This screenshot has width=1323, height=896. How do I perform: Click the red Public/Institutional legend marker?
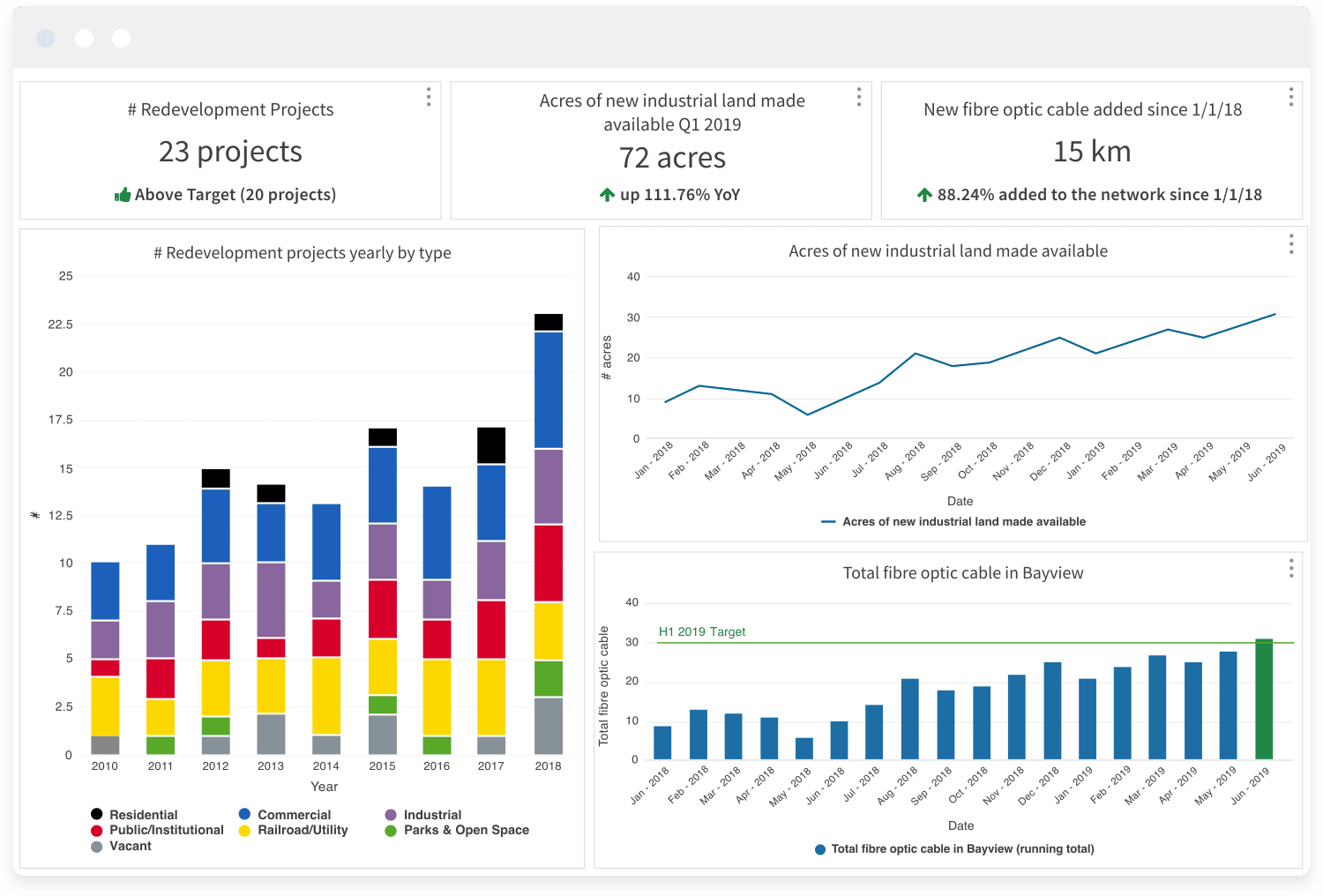coord(97,830)
